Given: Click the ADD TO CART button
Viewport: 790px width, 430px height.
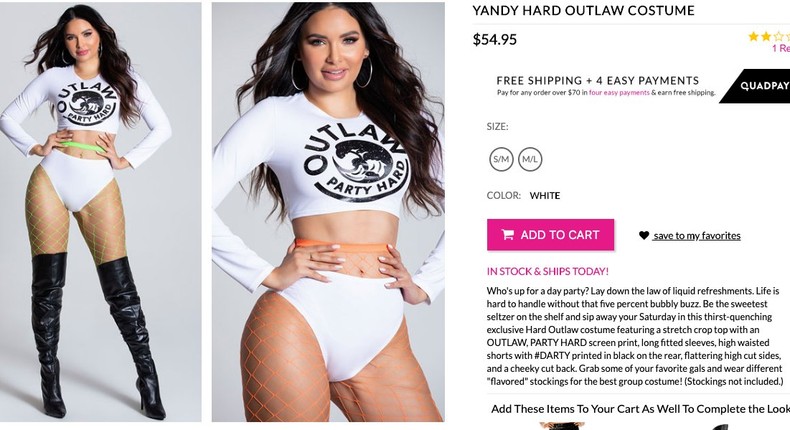Looking at the screenshot, I should coord(550,234).
